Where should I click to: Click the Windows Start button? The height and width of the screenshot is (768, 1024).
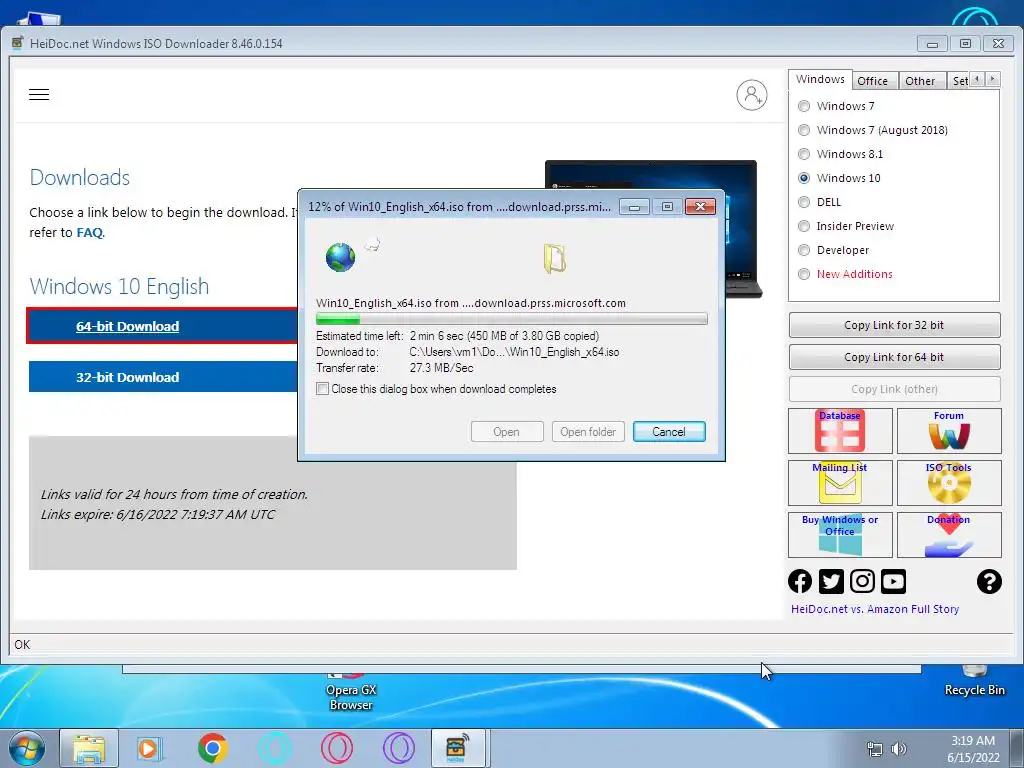27,748
